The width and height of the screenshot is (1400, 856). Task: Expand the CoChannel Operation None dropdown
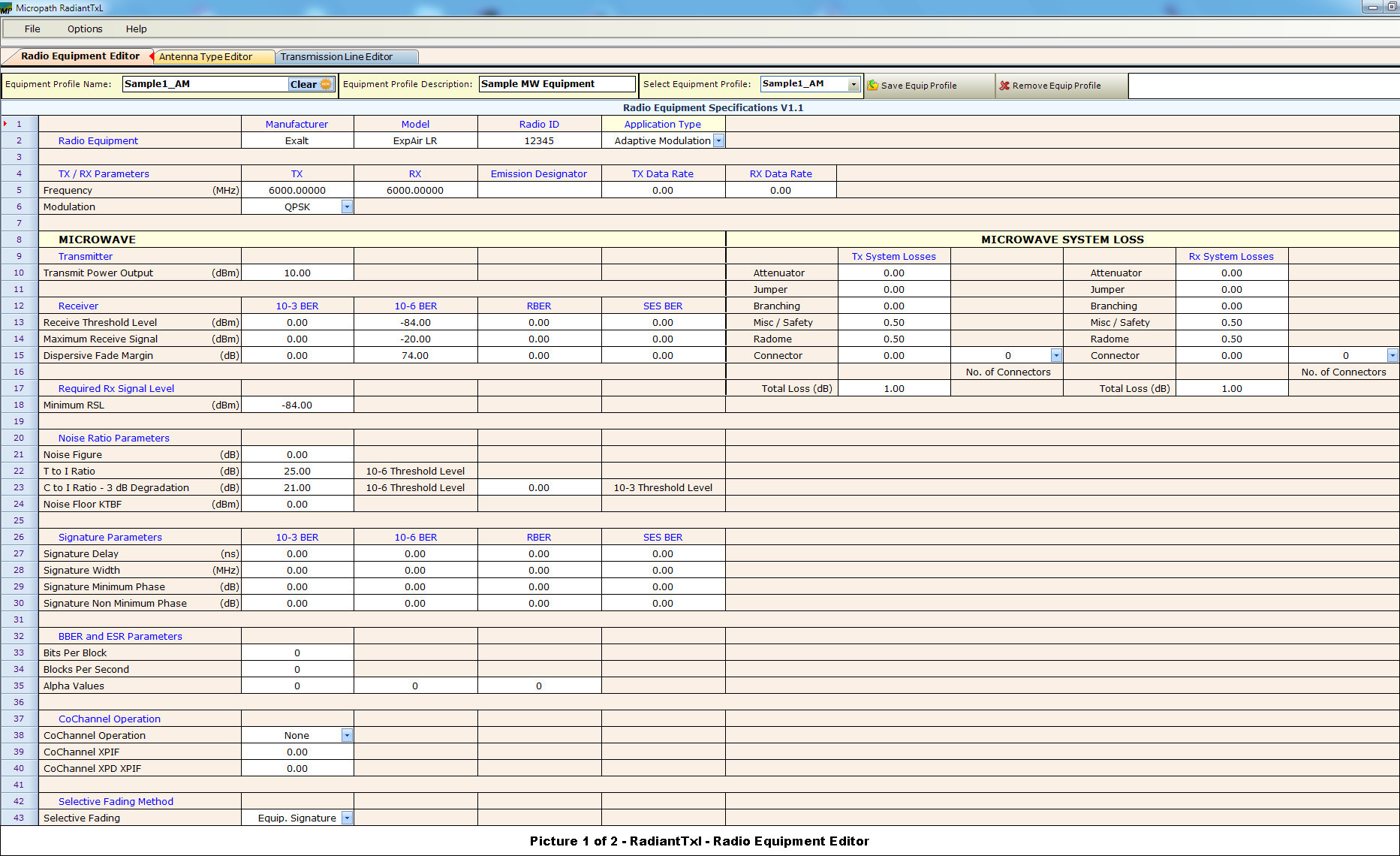coord(347,736)
